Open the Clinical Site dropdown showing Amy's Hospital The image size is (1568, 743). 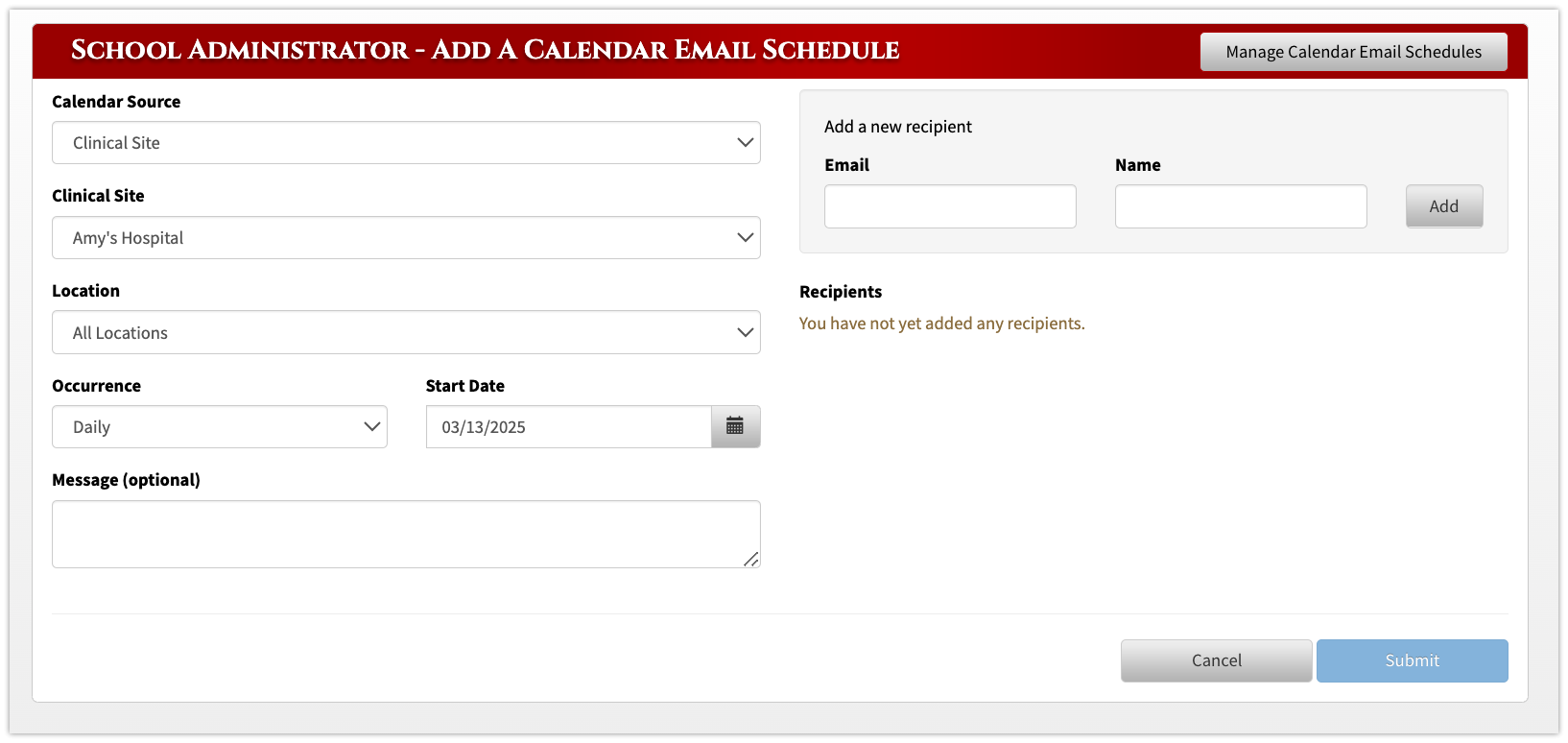(x=406, y=237)
